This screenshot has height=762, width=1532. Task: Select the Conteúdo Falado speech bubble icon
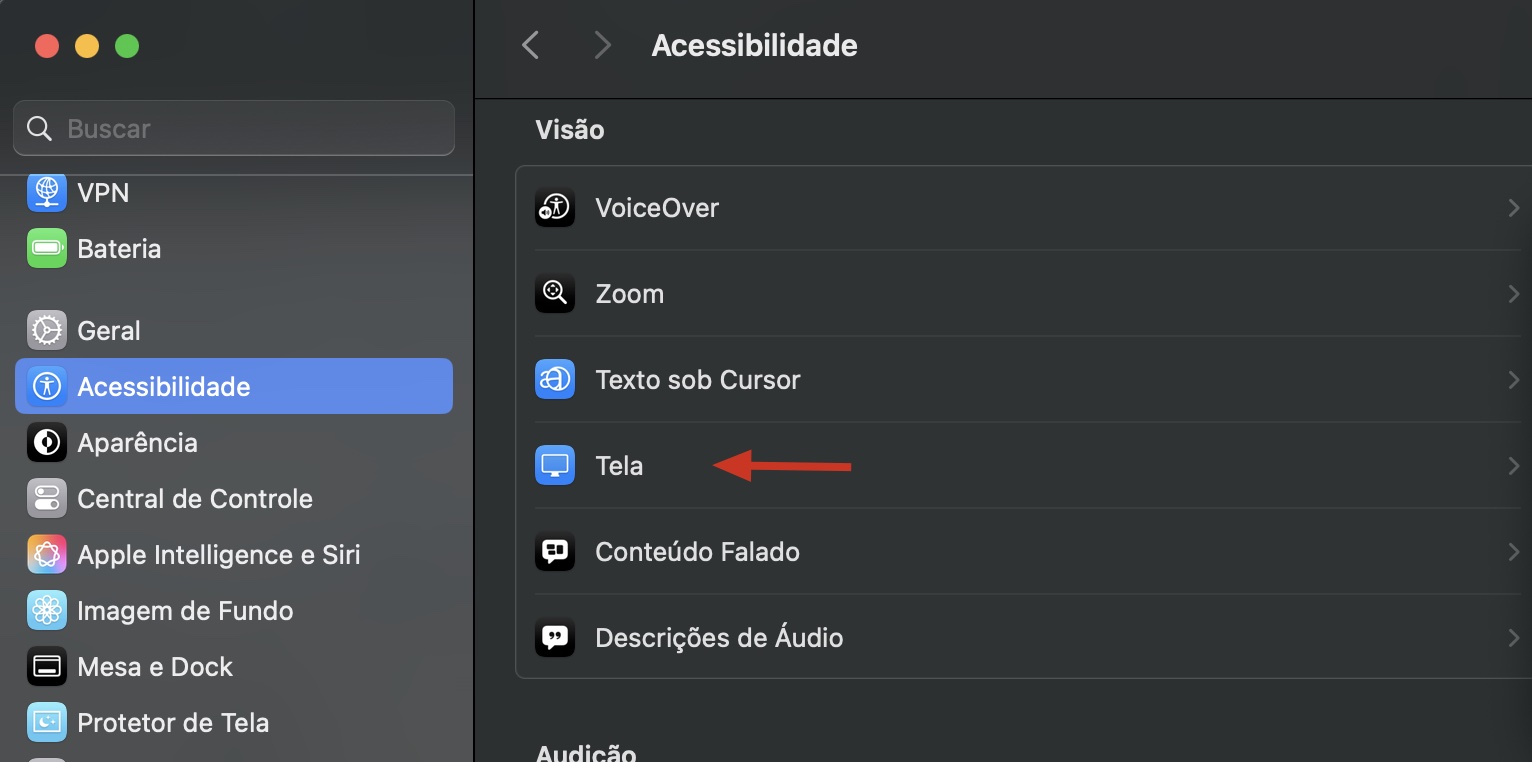pos(555,551)
